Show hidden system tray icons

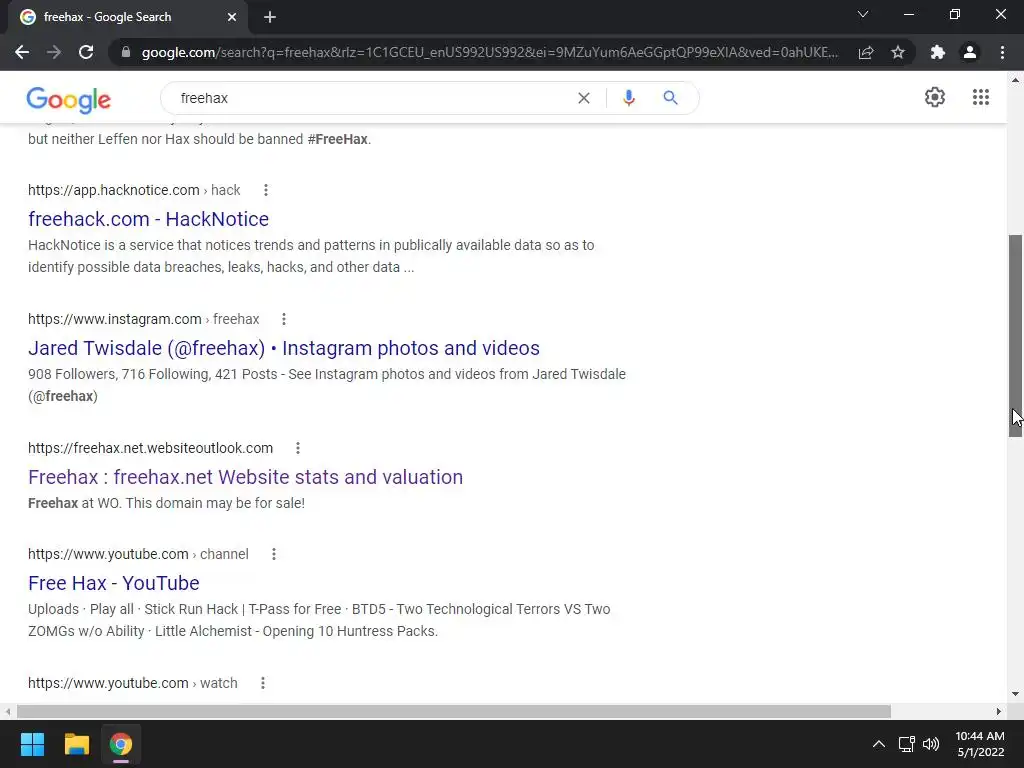[x=879, y=744]
